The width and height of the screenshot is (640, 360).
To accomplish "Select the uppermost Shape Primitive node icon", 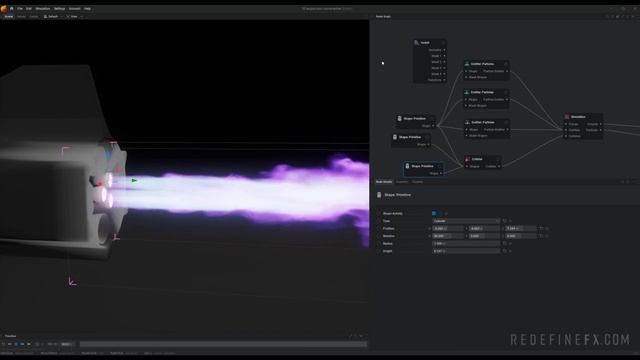I will [400, 118].
